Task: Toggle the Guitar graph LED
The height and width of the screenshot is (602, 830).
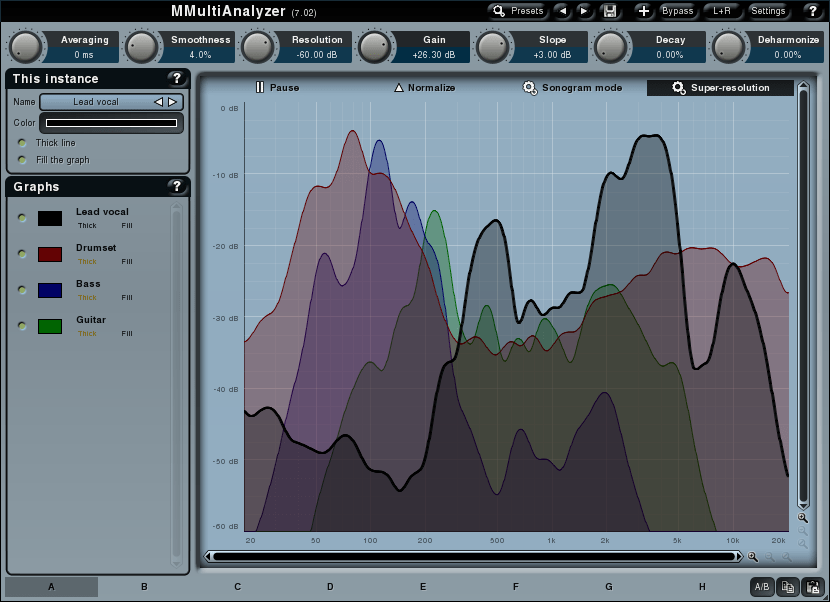Action: pos(22,326)
